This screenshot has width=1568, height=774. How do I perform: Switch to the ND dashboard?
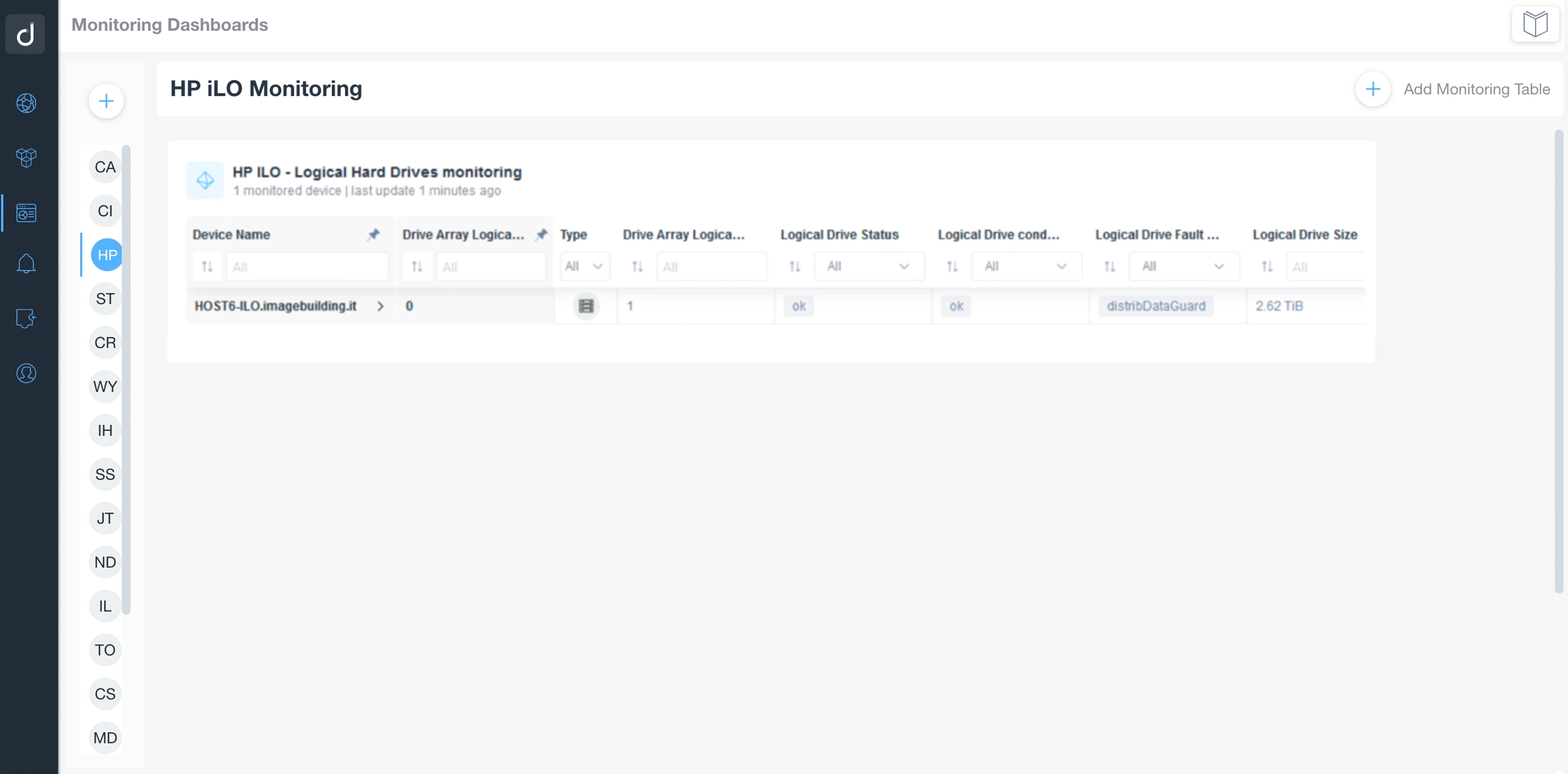(x=105, y=562)
